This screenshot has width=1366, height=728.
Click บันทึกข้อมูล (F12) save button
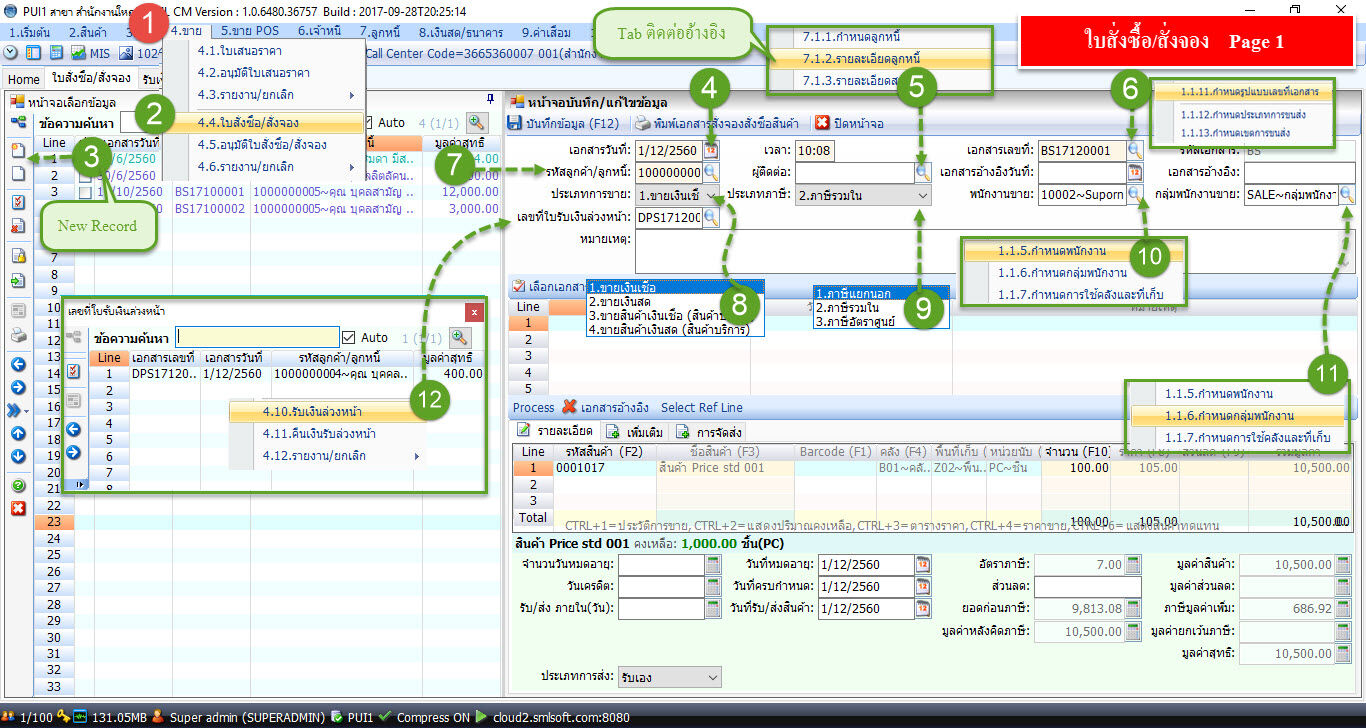(565, 123)
